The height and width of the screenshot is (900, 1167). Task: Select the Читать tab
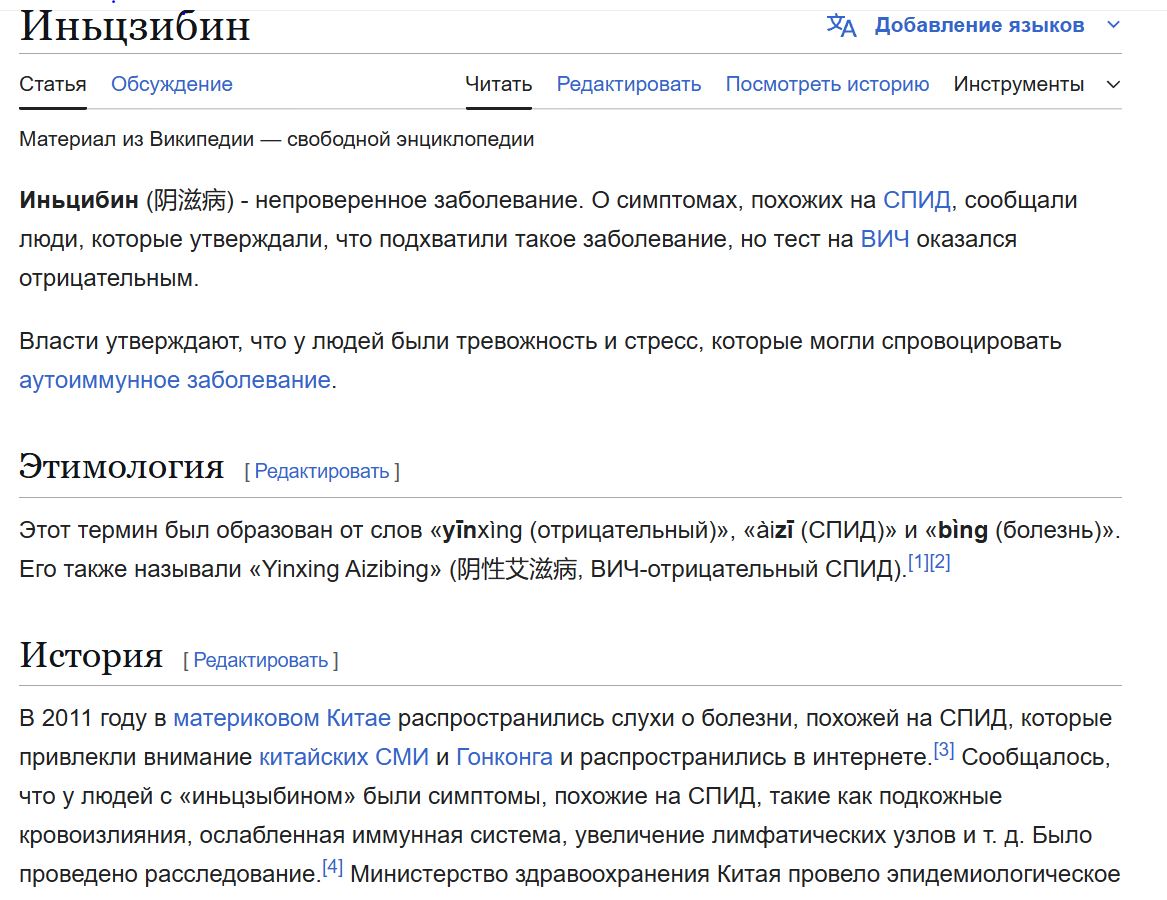tap(499, 84)
